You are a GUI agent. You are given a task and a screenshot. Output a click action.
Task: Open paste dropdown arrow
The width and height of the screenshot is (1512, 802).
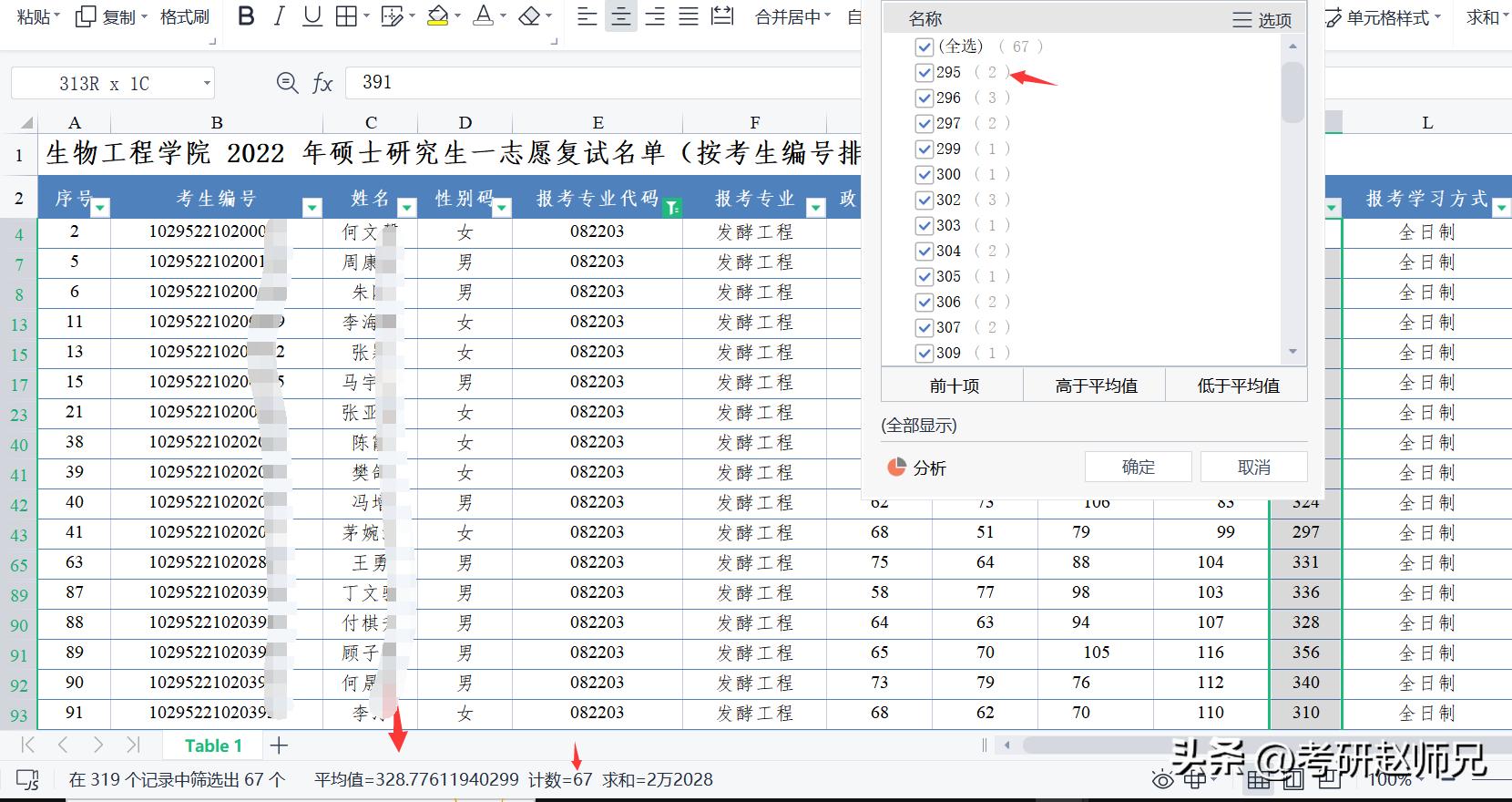[56, 16]
